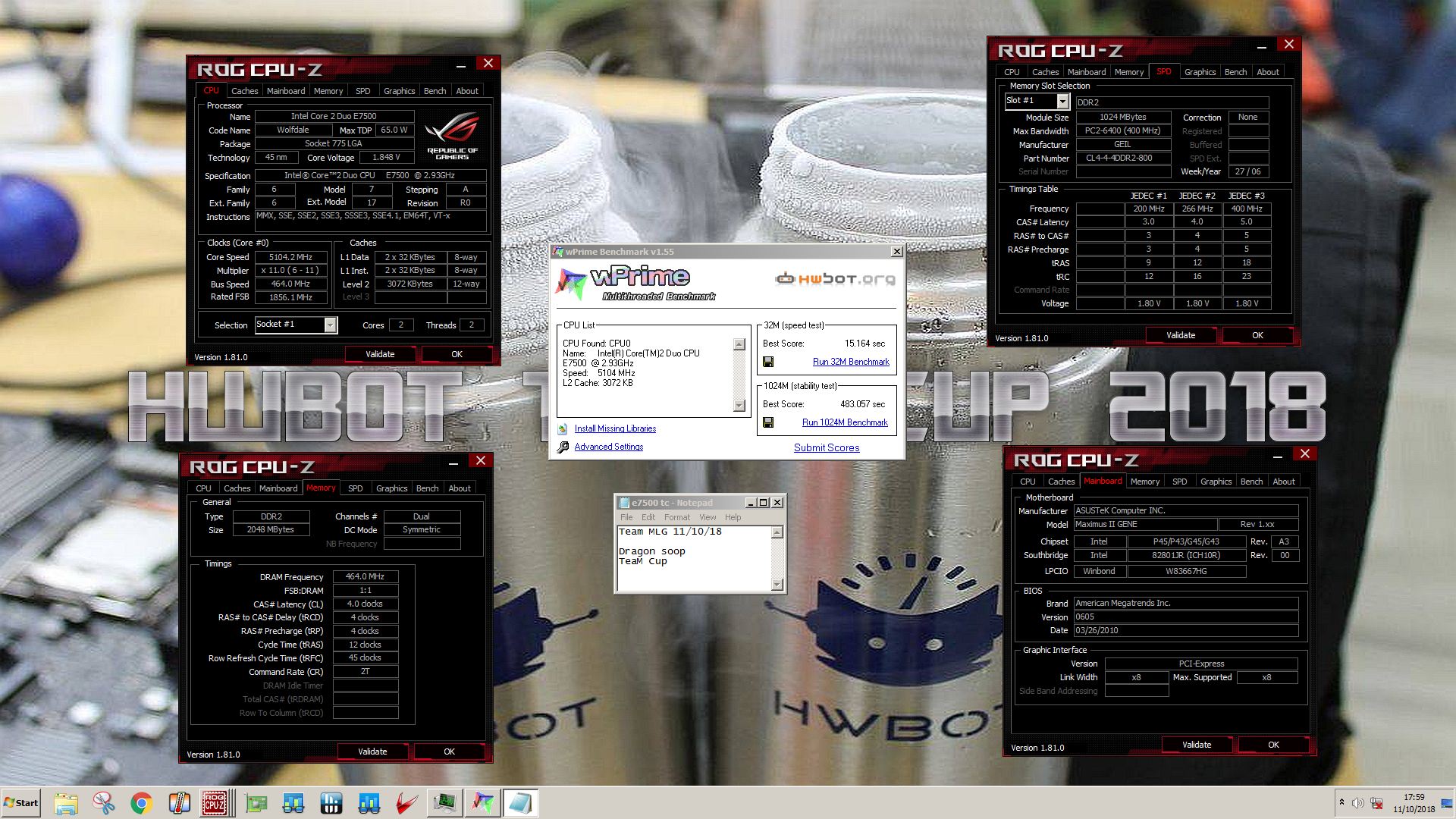This screenshot has width=1456, height=819.
Task: Click OK in the bottom-left Memory CPU-Z window
Action: pos(449,752)
